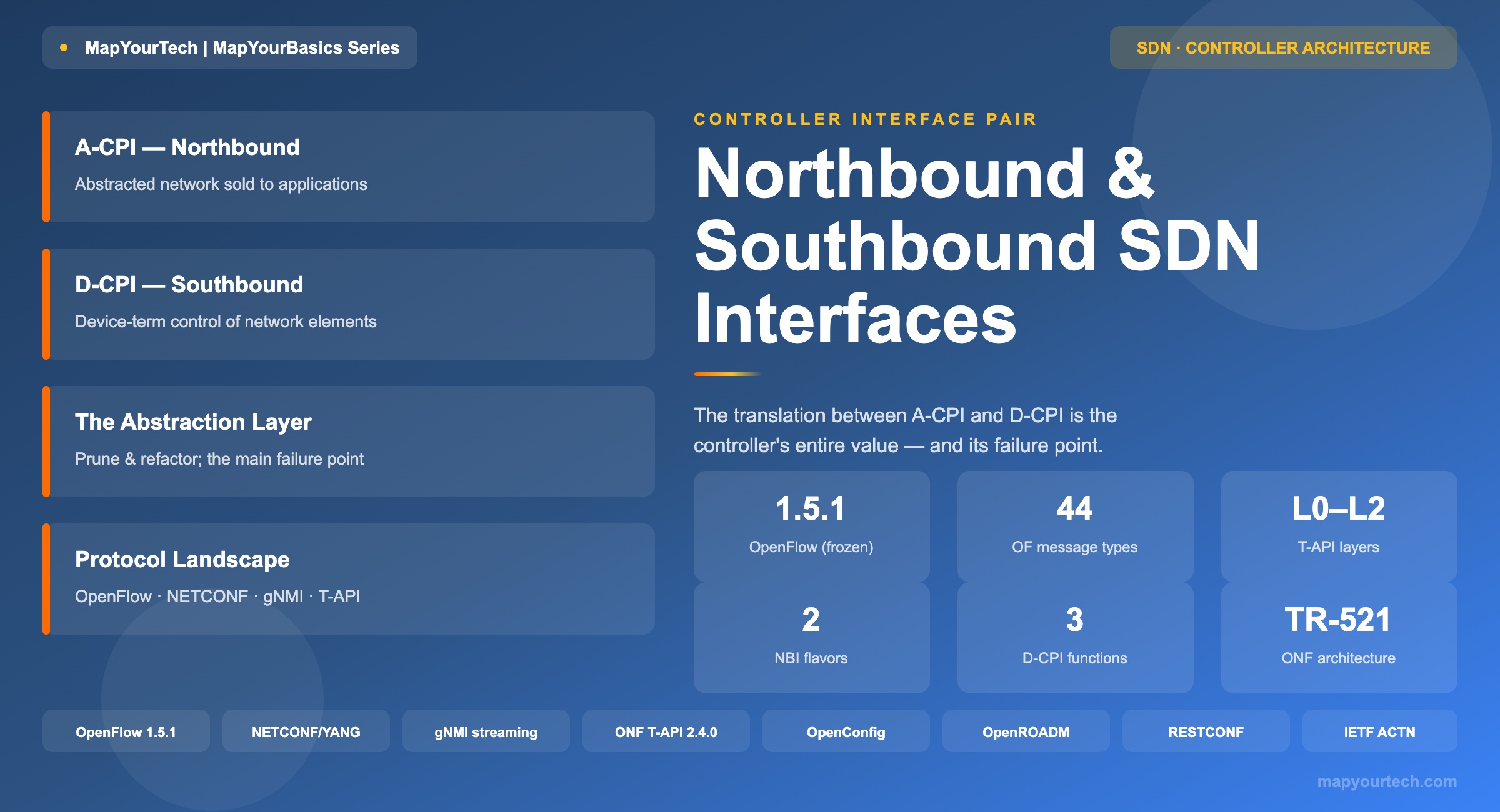This screenshot has height=812, width=1500.
Task: Click the gNMI streaming chip
Action: pyautogui.click(x=486, y=731)
